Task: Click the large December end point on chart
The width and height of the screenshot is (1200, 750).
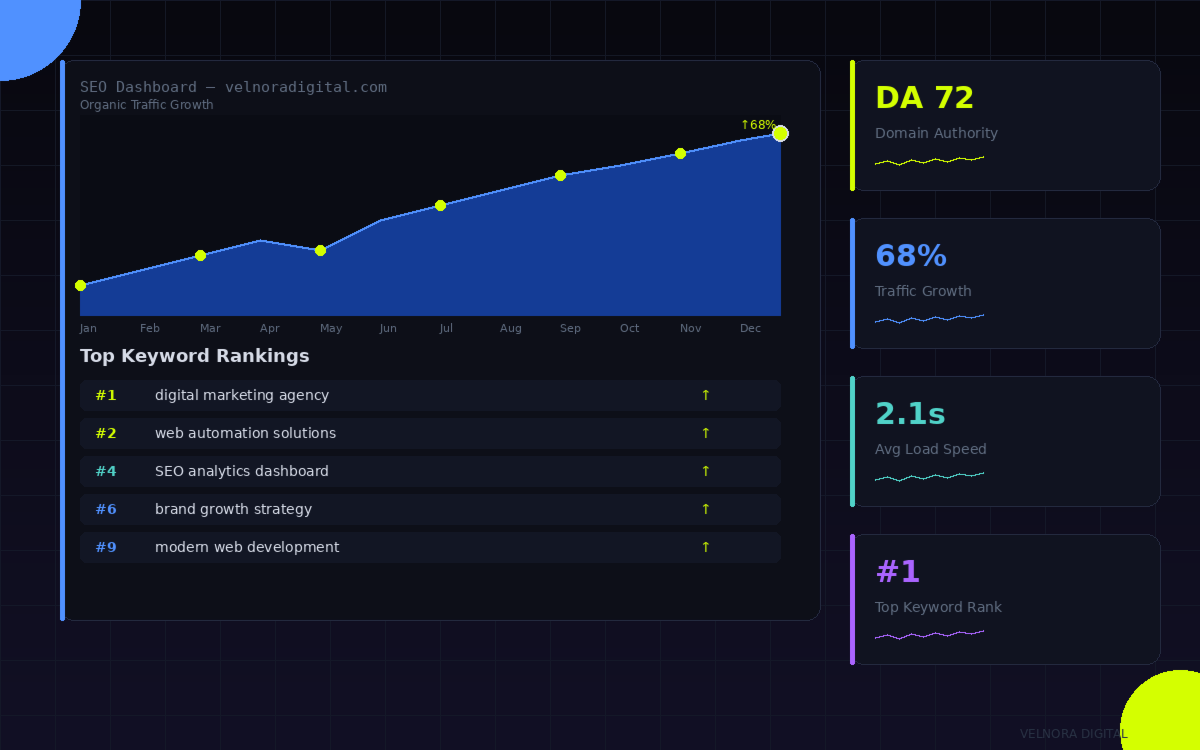Action: click(780, 133)
